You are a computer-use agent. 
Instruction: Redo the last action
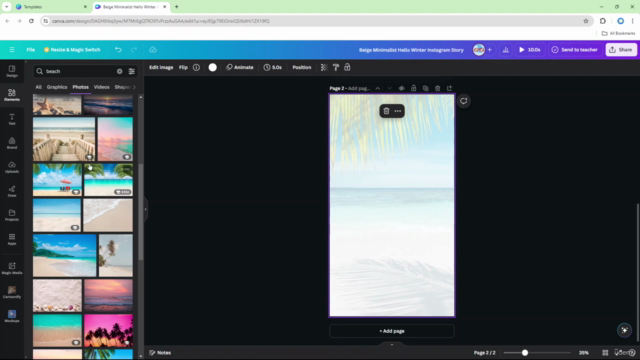point(134,50)
